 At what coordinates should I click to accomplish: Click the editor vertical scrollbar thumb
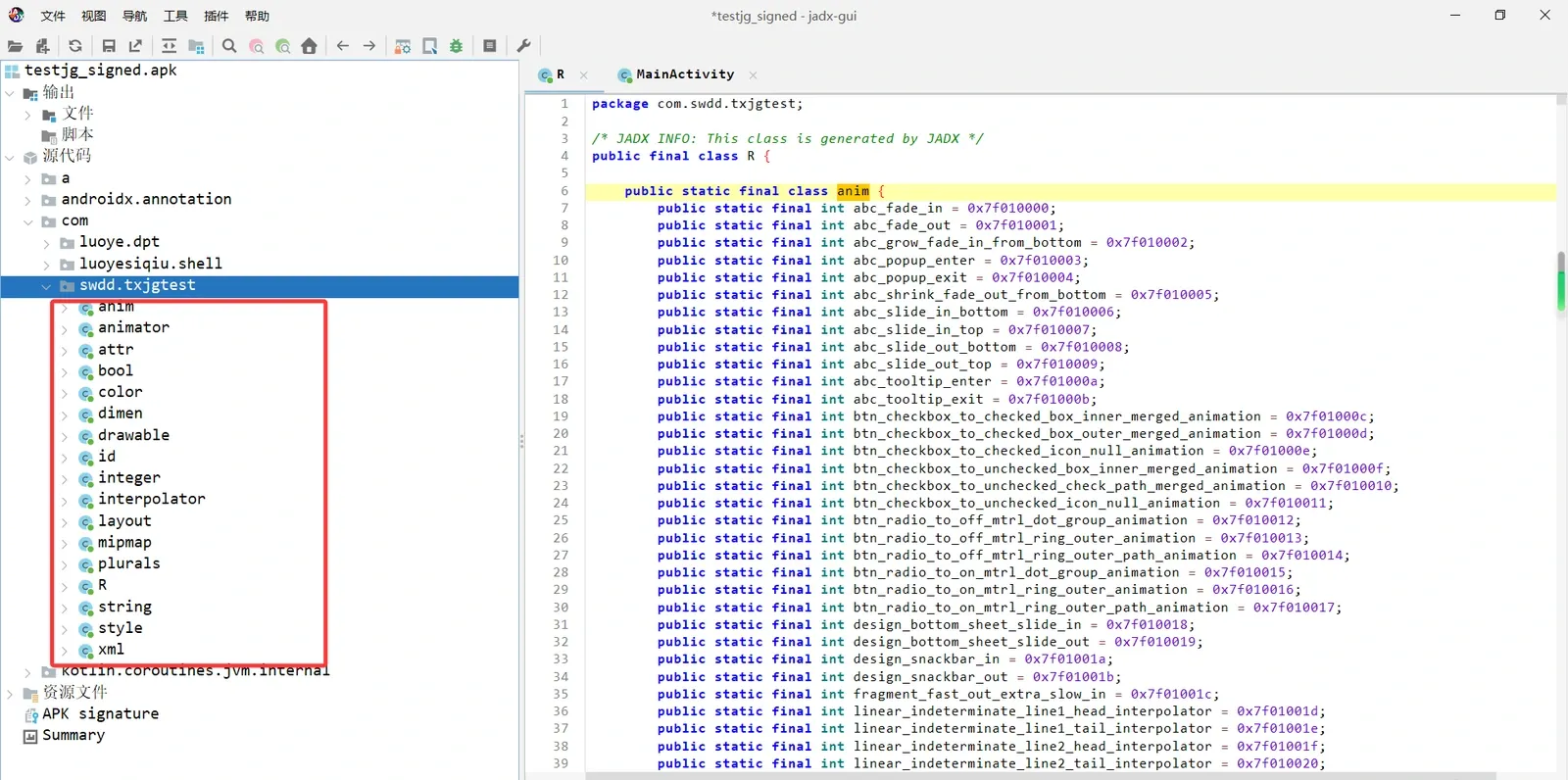(x=1561, y=281)
